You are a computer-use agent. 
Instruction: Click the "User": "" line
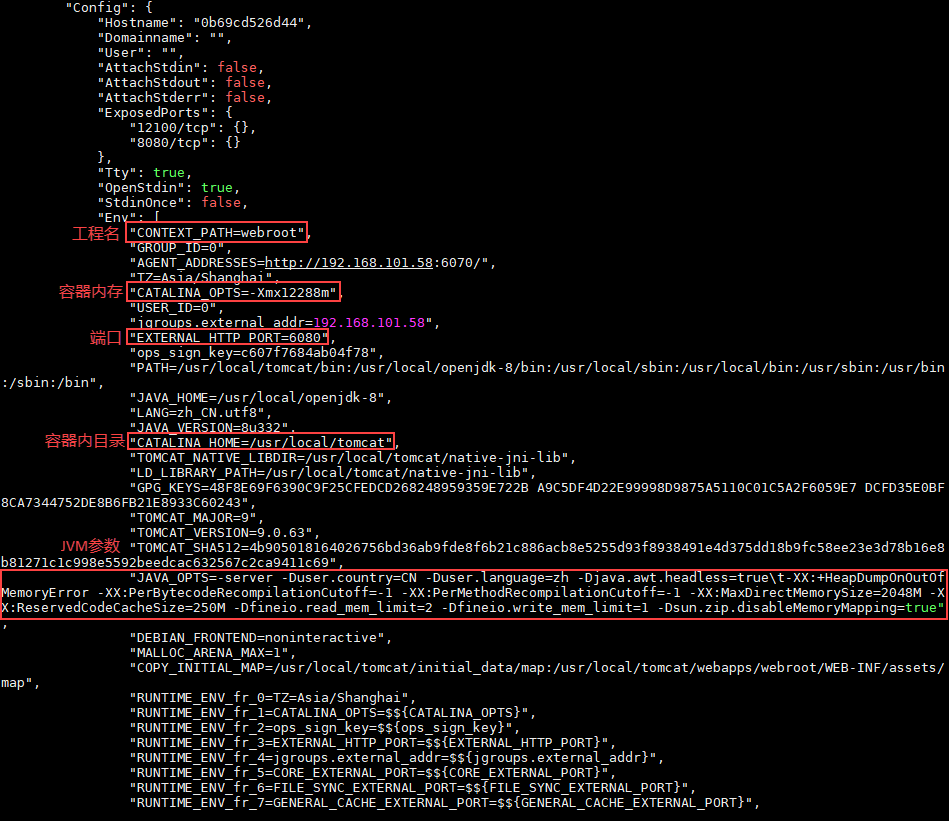pyautogui.click(x=140, y=53)
